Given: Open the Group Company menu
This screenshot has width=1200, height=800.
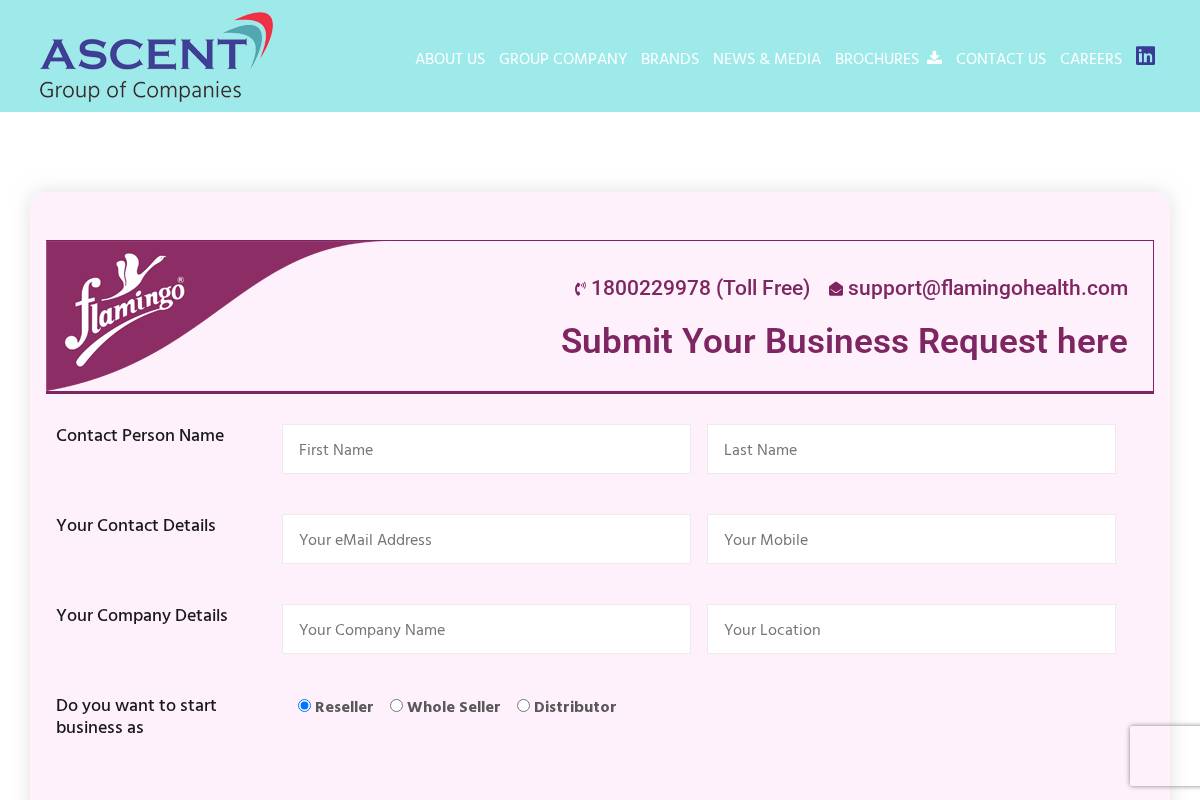Looking at the screenshot, I should tap(563, 59).
